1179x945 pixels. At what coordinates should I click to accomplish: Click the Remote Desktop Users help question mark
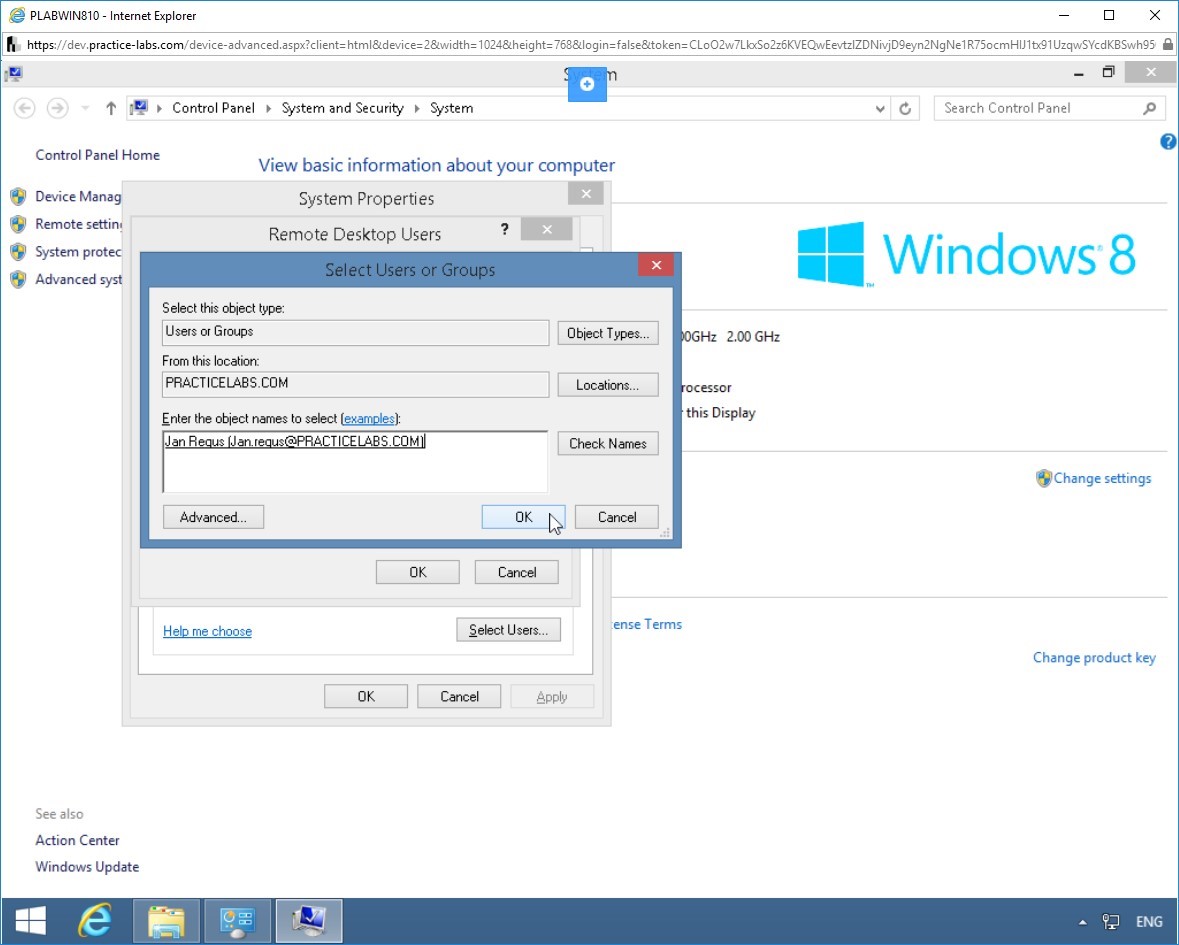tap(505, 229)
